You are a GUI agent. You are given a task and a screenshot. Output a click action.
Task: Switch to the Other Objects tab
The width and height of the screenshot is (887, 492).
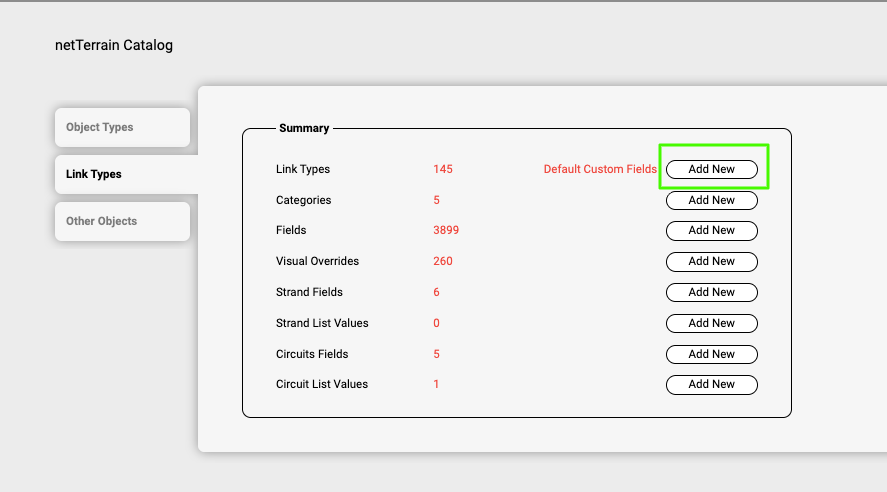[x=121, y=221]
